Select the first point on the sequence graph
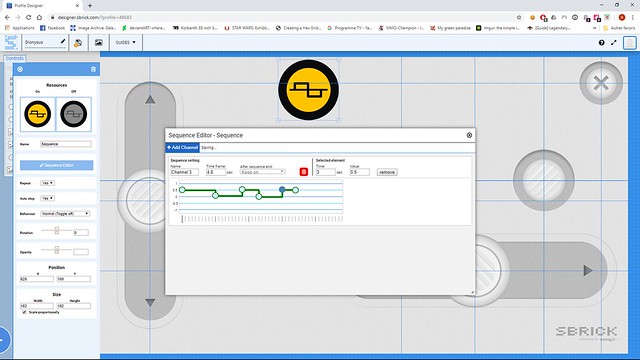This screenshot has height=360, width=640. point(182,190)
